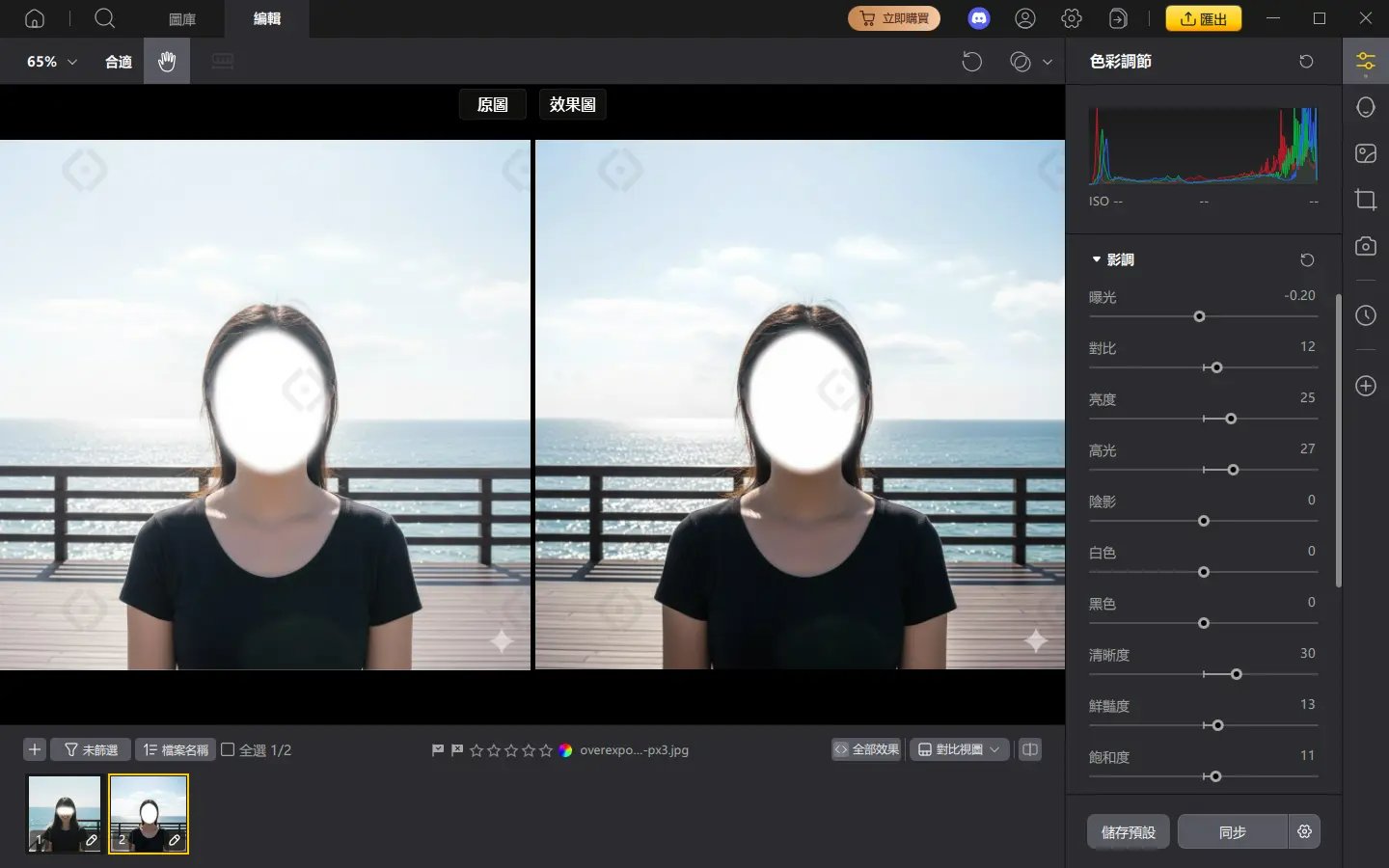The width and height of the screenshot is (1389, 868).
Task: Select the hand pan tool
Action: 167,62
